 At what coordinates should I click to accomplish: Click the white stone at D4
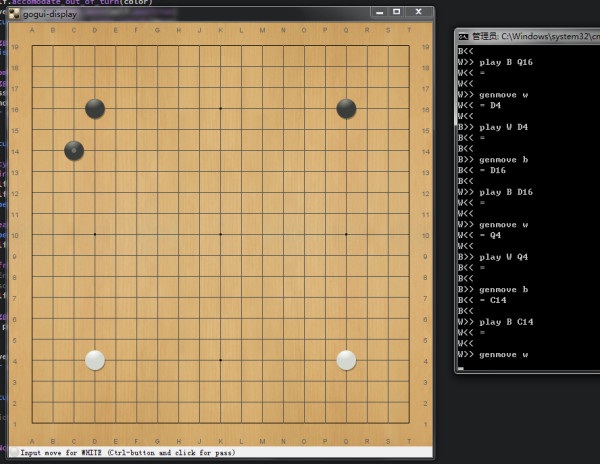coord(95,360)
